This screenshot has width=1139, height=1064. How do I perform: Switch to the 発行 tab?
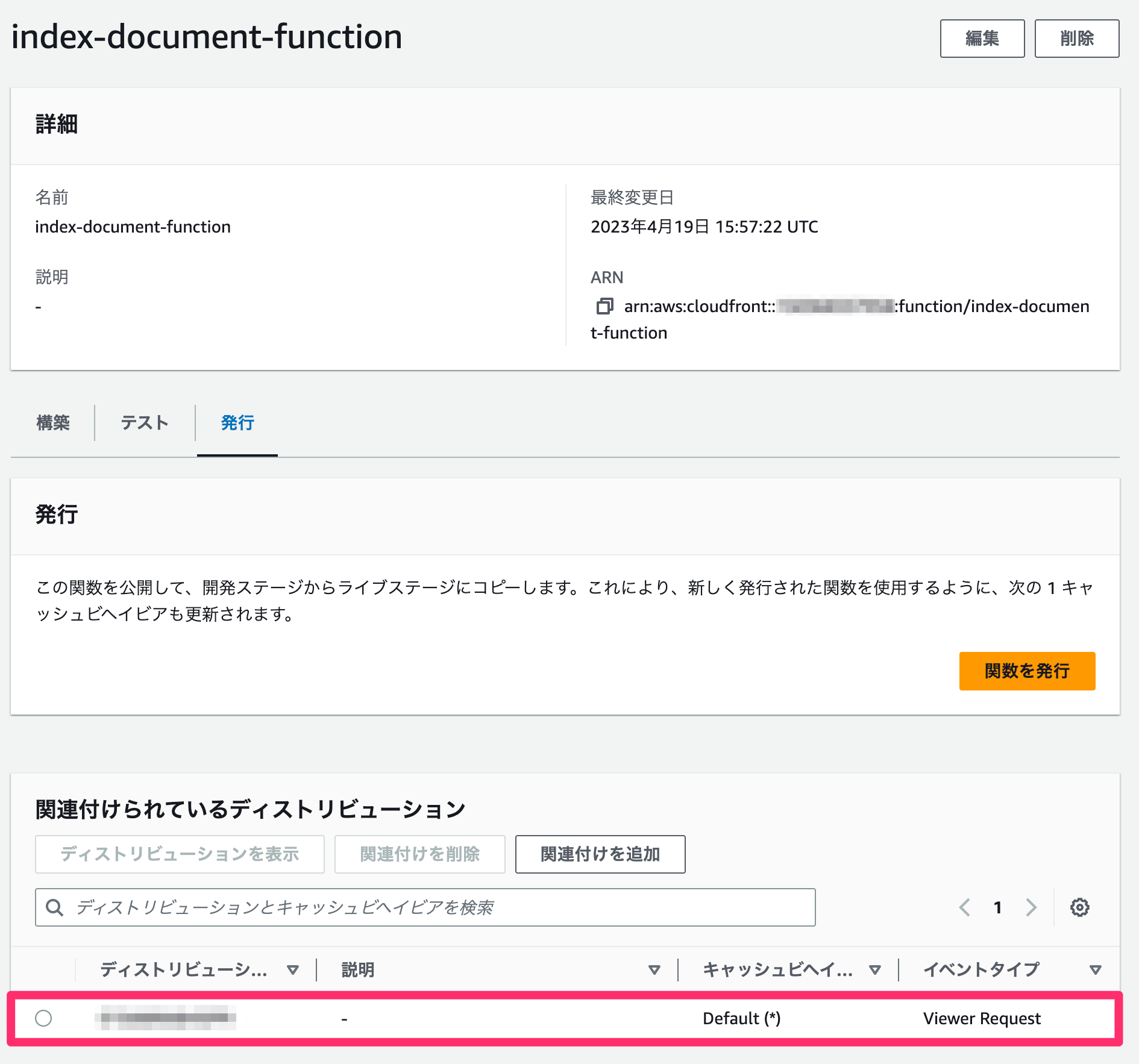[237, 423]
